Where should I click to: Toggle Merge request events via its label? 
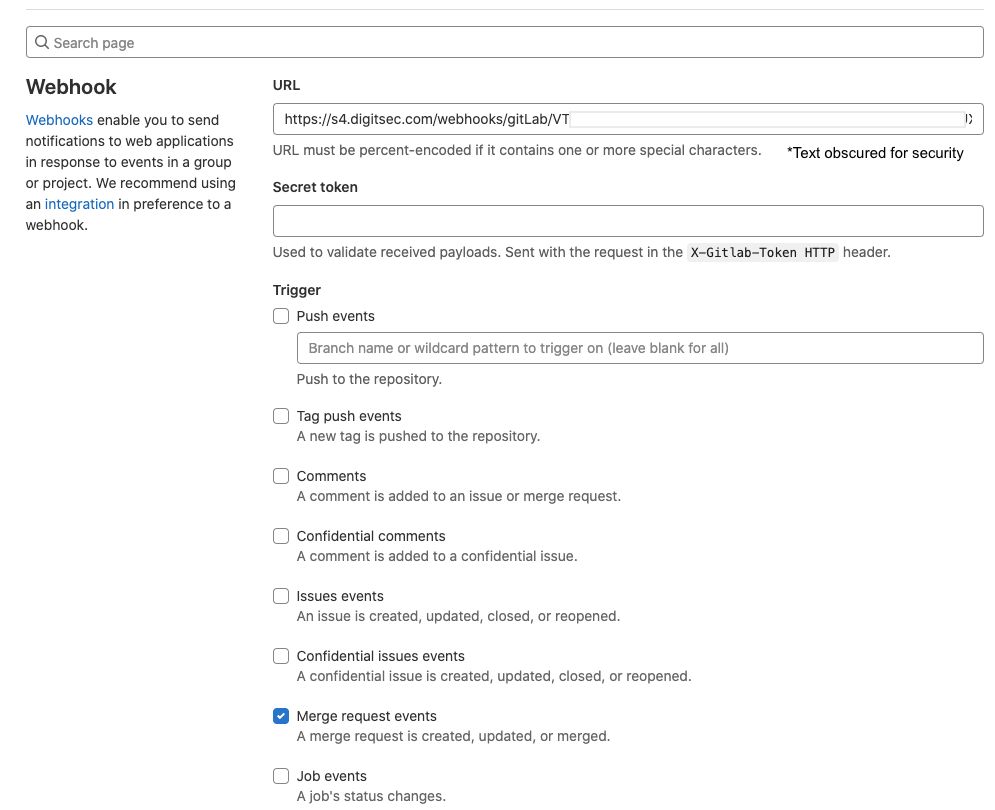[365, 715]
